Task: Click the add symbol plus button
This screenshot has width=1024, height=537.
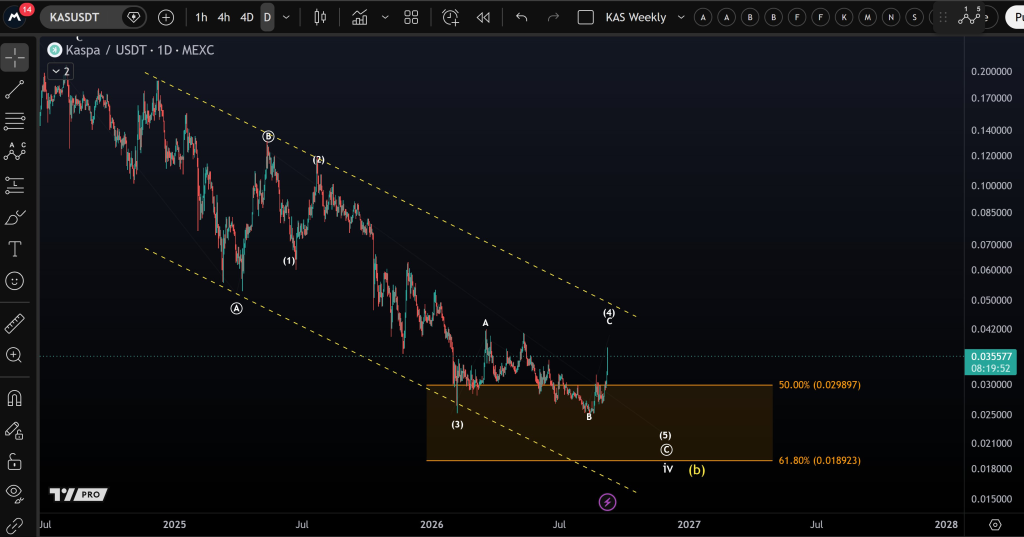Action: (166, 18)
